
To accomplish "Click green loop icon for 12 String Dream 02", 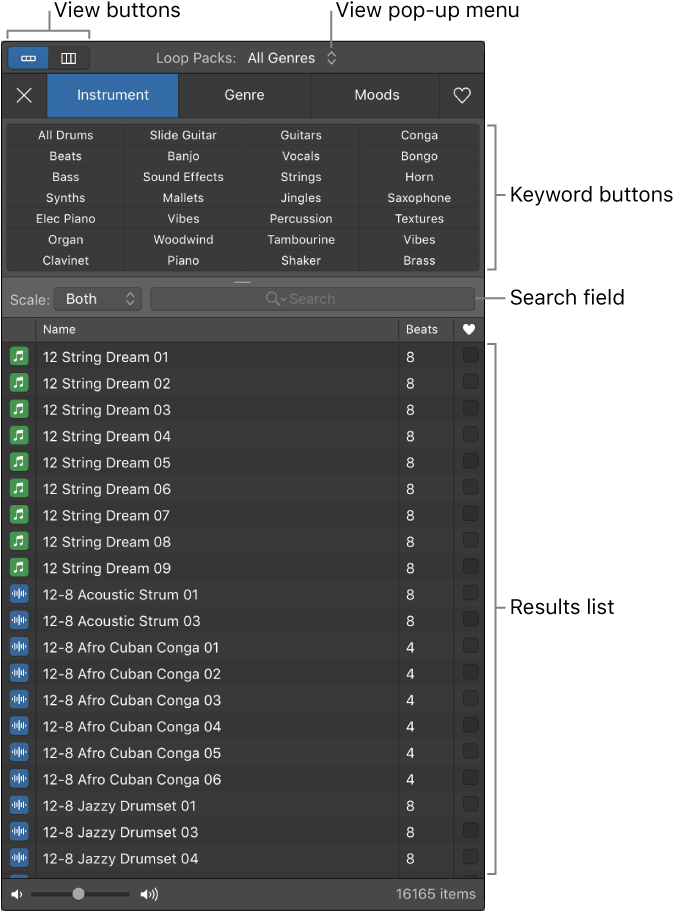I will coord(19,383).
